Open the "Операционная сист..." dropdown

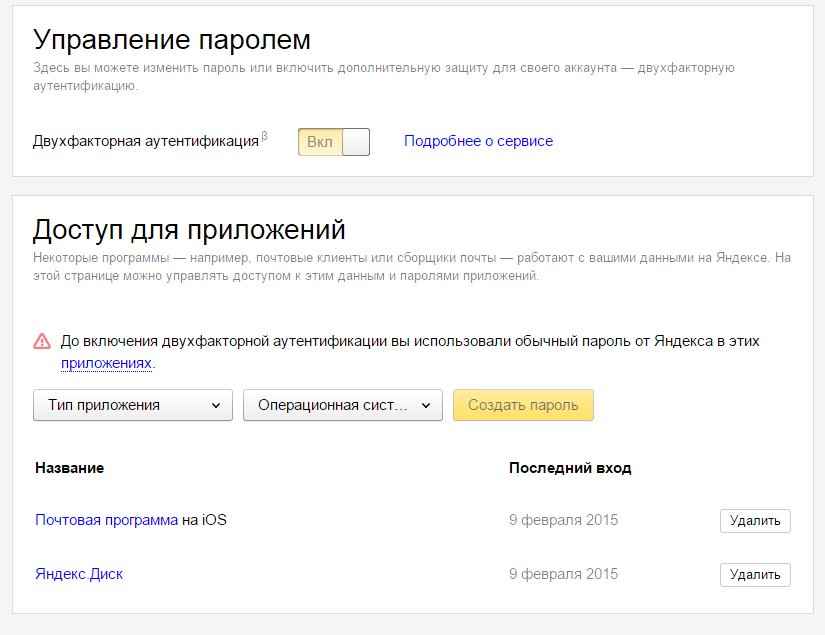(x=342, y=405)
